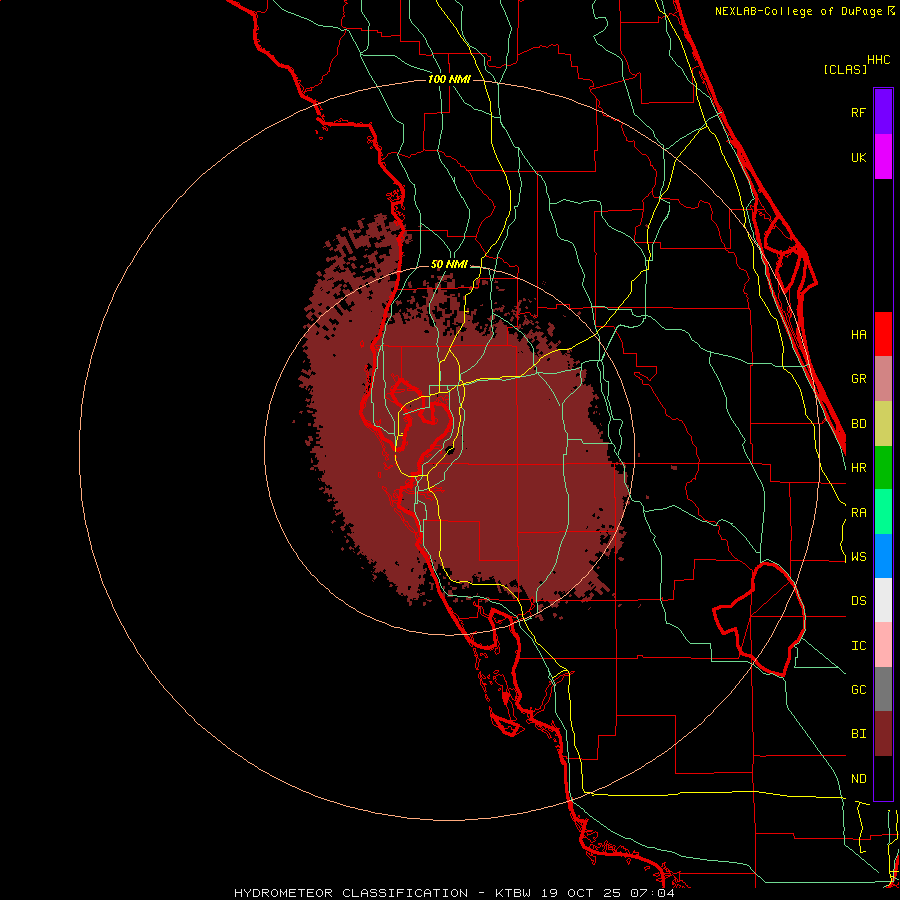
Task: Click the "HHC" product code text
Action: coord(878,60)
